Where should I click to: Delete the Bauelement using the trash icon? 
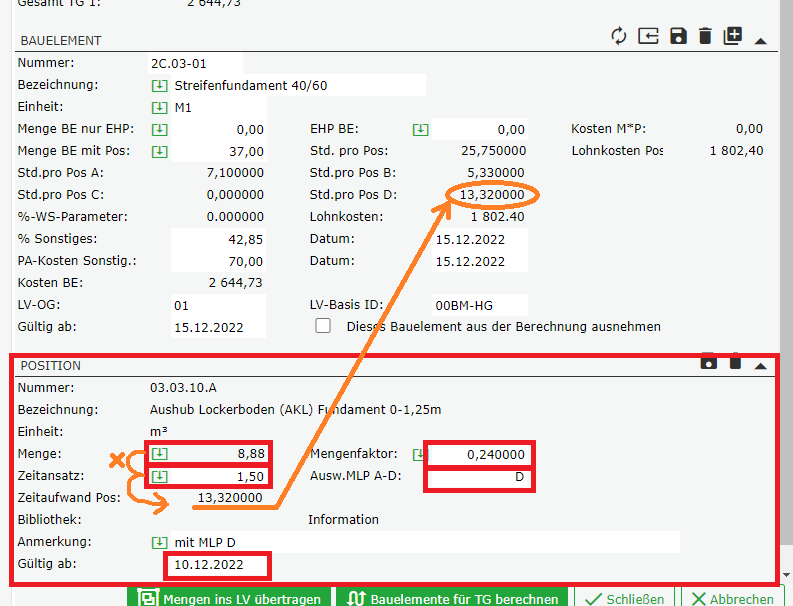[x=705, y=37]
